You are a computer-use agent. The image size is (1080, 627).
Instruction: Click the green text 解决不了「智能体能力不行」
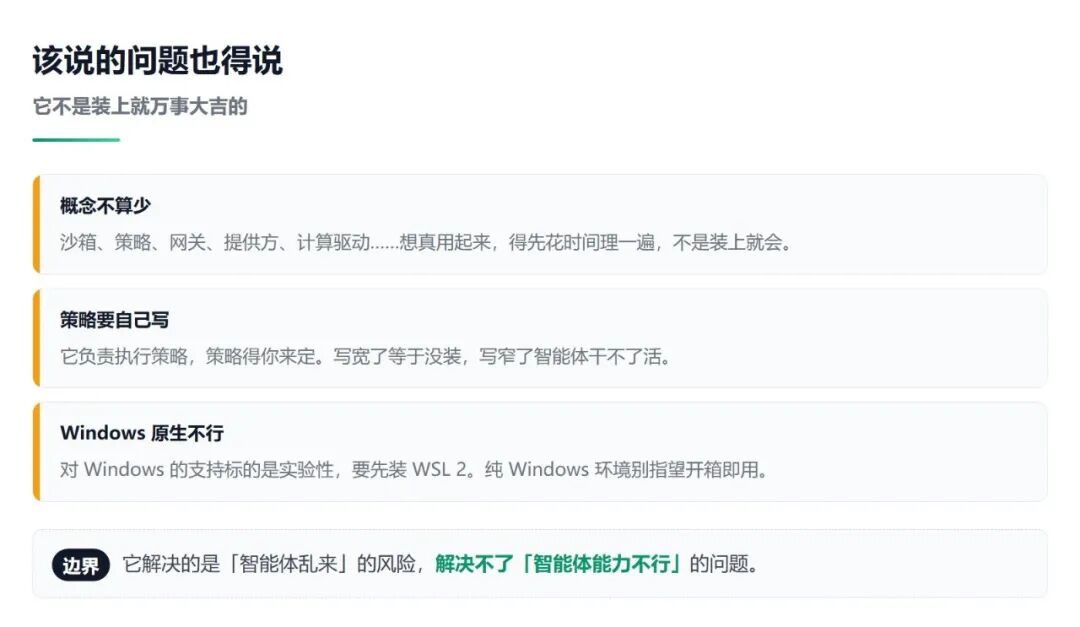pyautogui.click(x=559, y=564)
